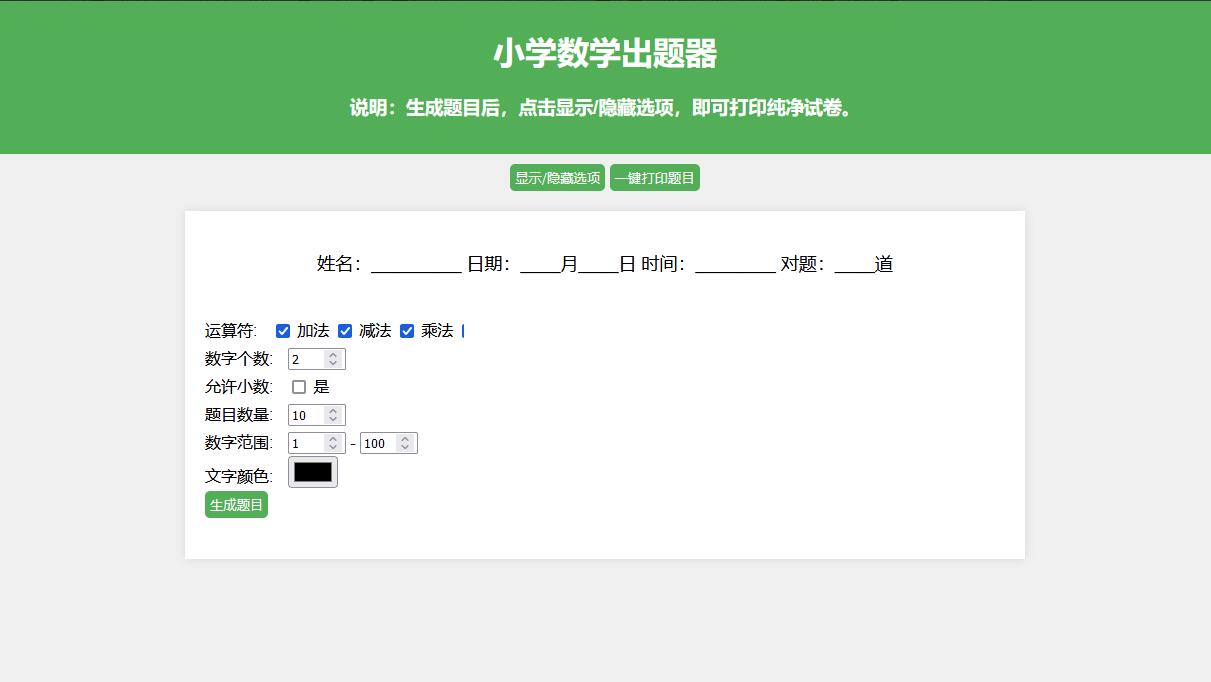Screen dimensions: 1211x682
Task: Raise the 数字范围 minimum with up arrow
Action: coord(333,438)
